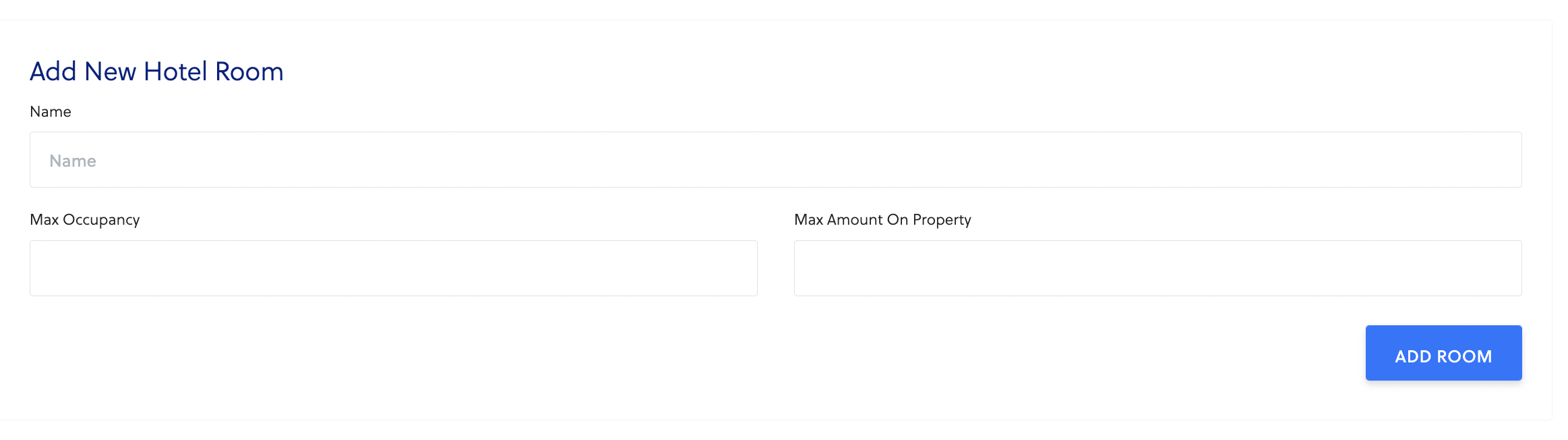This screenshot has width=1568, height=440.
Task: Click the gray Name placeholder text
Action: 73,161
